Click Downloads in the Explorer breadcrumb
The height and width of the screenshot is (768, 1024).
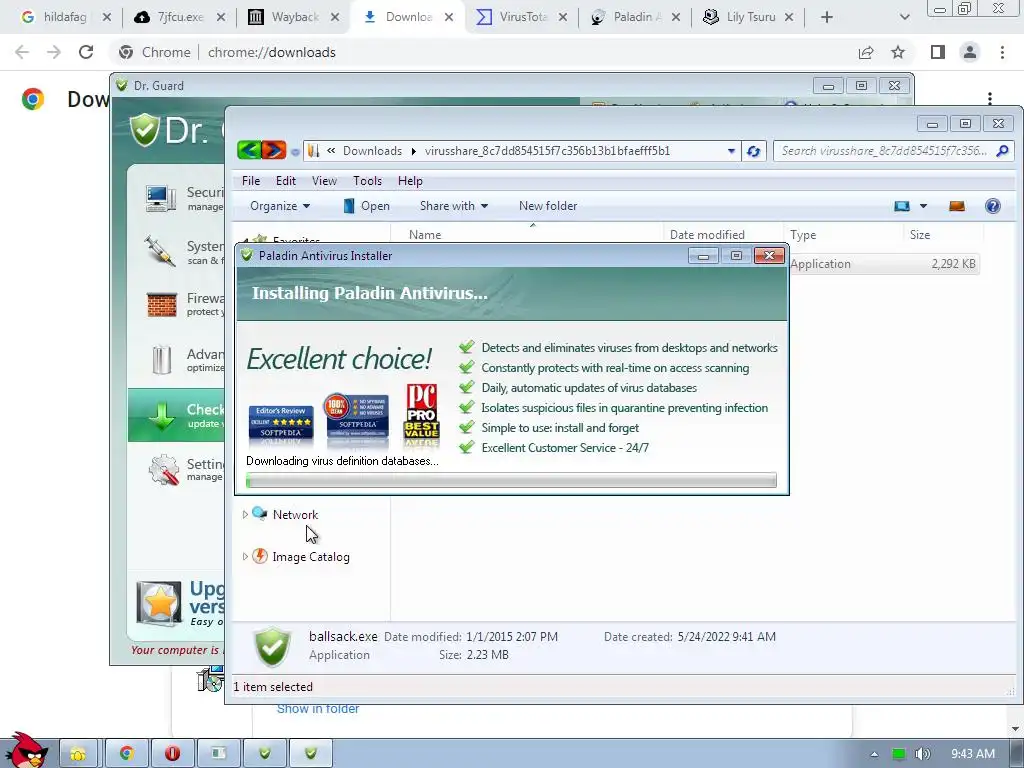coord(372,151)
